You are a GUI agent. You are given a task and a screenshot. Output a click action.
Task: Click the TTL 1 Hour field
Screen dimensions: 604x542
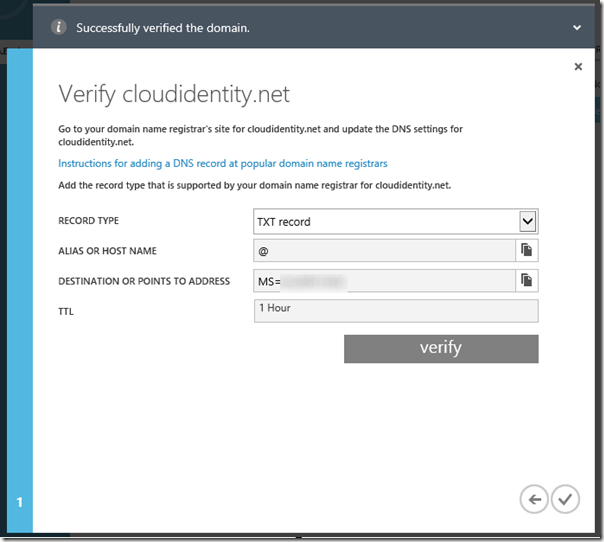[396, 310]
